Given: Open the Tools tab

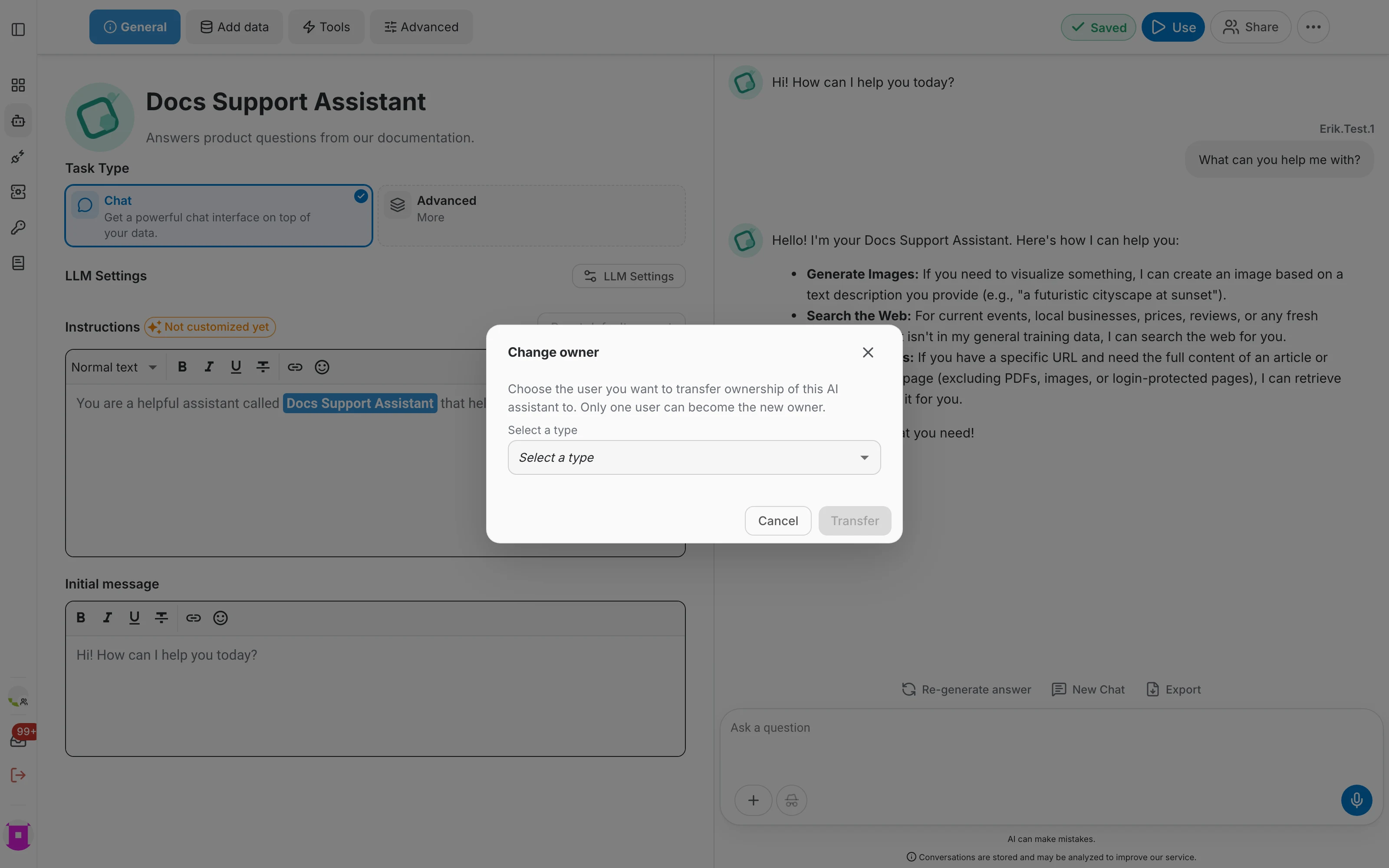Looking at the screenshot, I should tap(326, 27).
